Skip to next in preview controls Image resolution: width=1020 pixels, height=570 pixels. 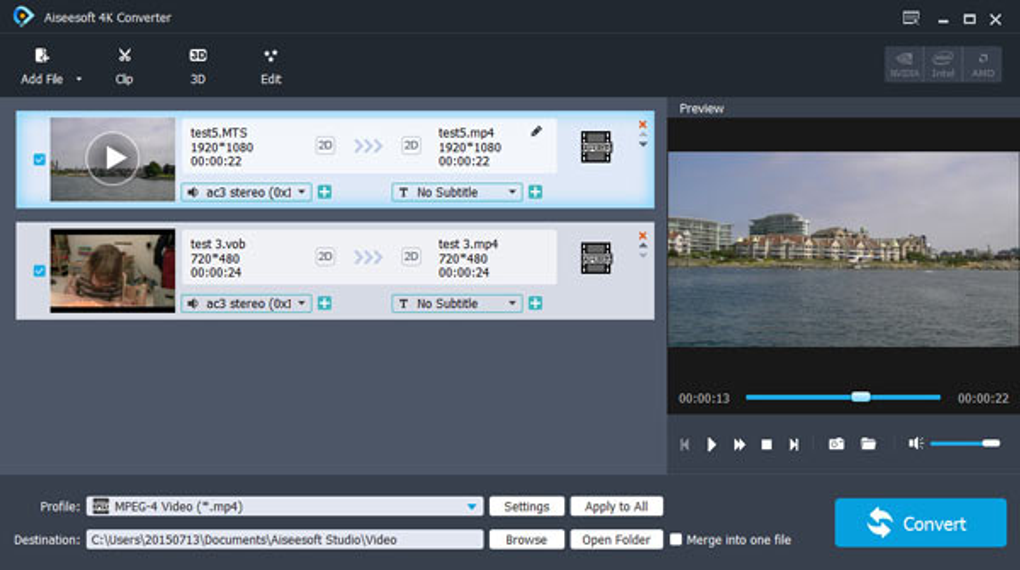tap(794, 444)
